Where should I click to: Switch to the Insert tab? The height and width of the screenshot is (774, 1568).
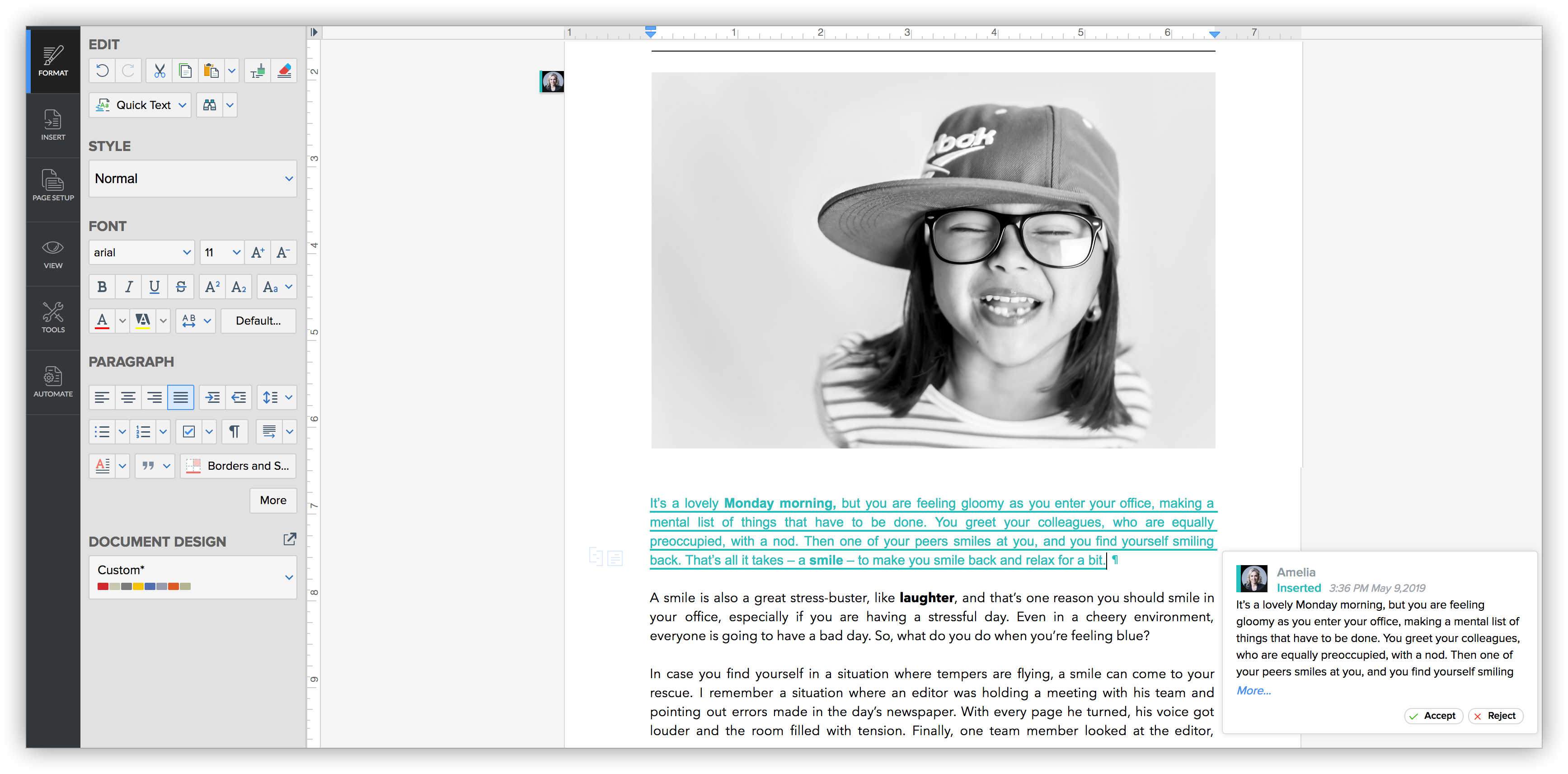(53, 125)
